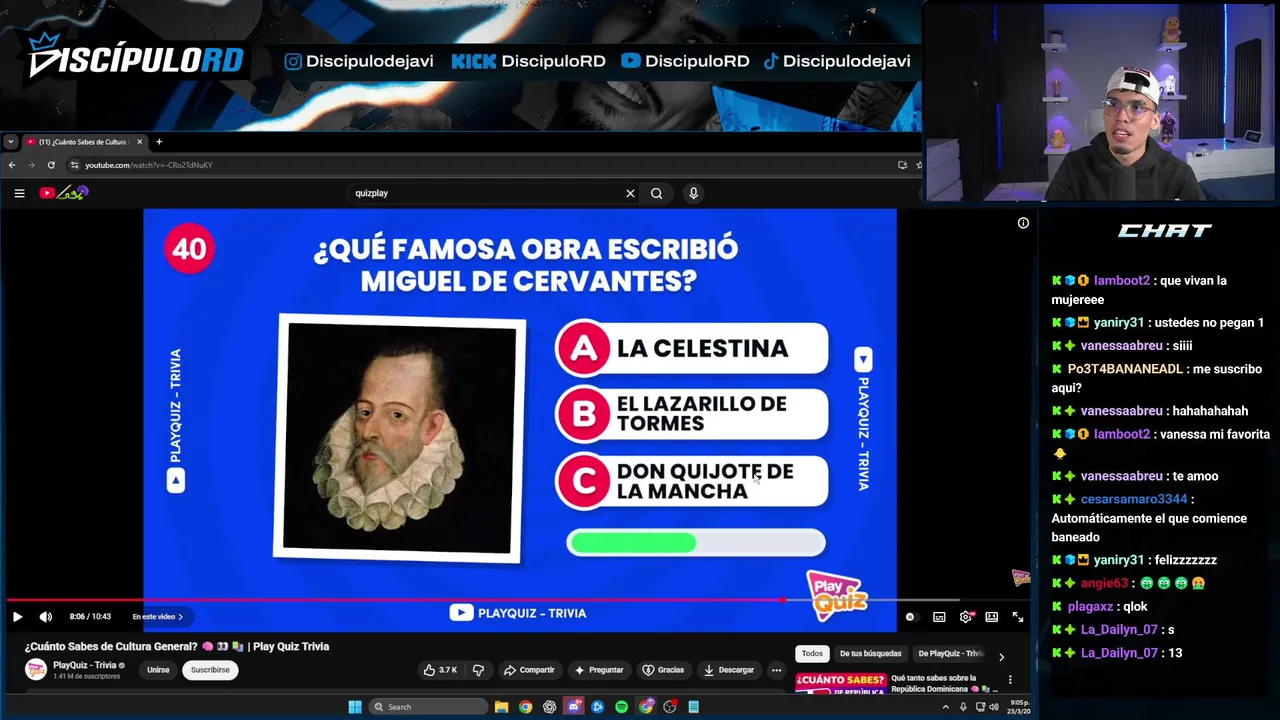The width and height of the screenshot is (1280, 720).
Task: Open the PlayQuiz - Trivia channel name
Action: click(x=85, y=665)
